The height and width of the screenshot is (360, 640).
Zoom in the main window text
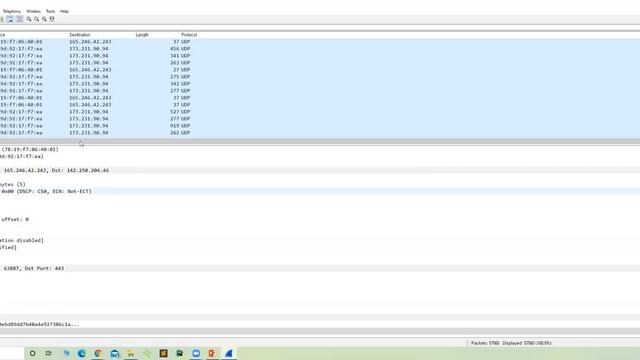point(29,19)
